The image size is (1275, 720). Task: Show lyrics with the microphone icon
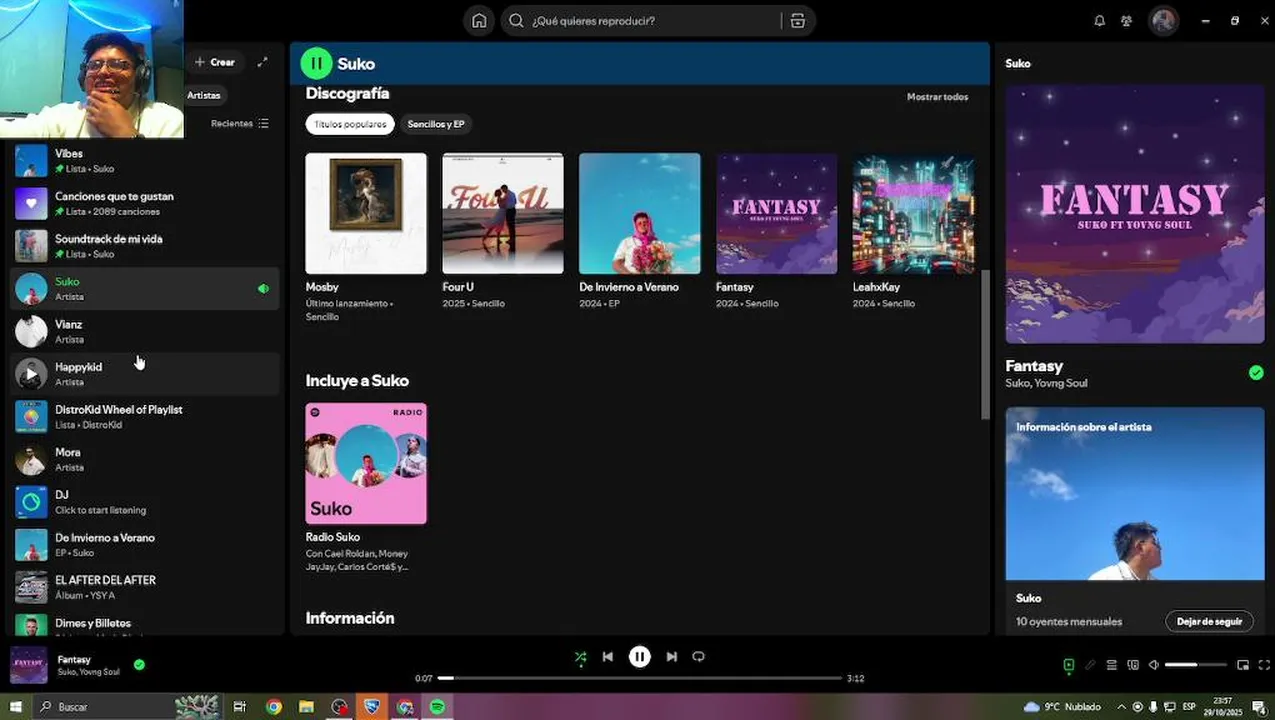point(1090,665)
